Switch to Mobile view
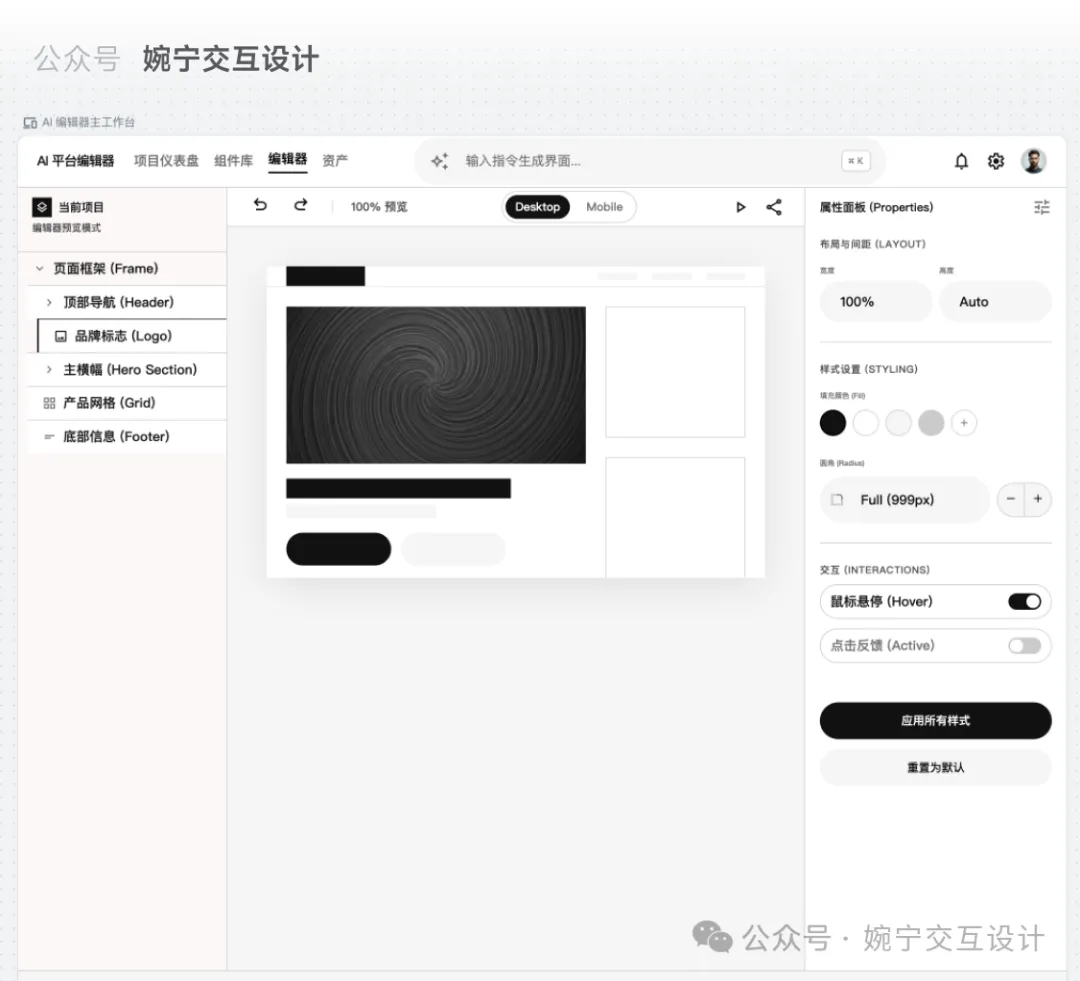The image size is (1080, 981). tap(604, 207)
